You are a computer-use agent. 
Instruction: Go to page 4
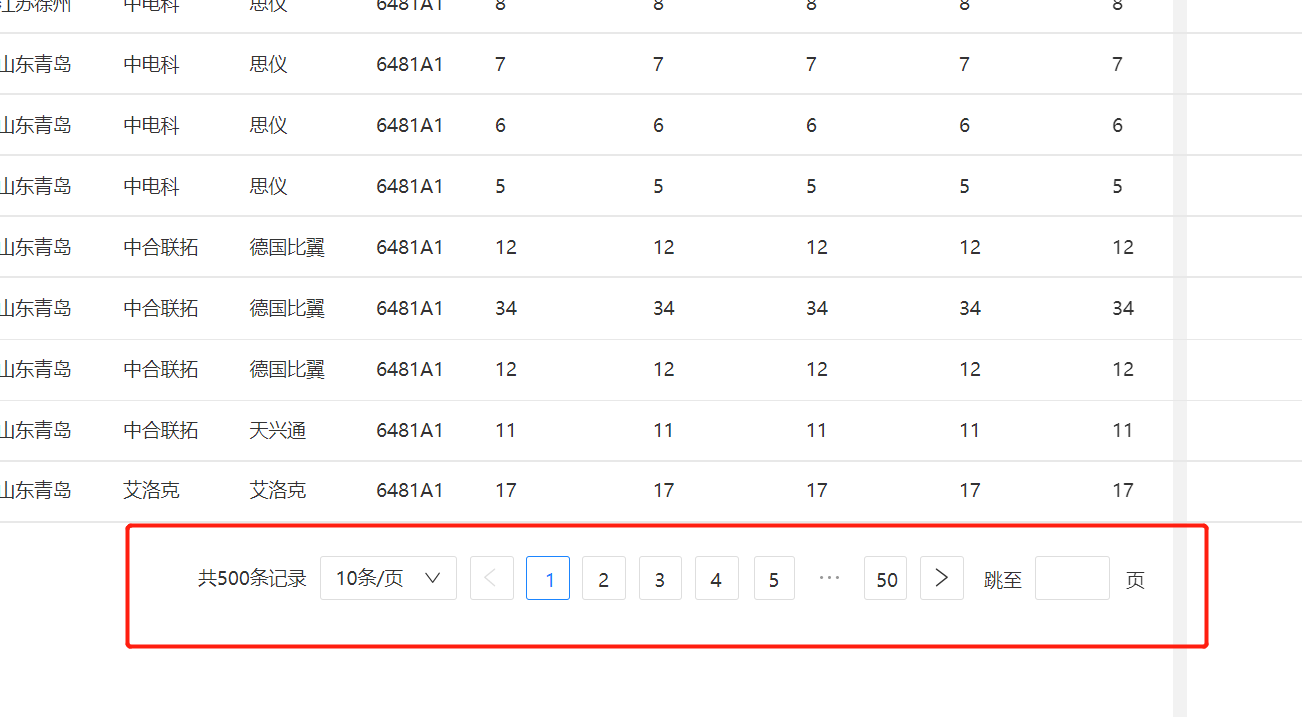[716, 578]
